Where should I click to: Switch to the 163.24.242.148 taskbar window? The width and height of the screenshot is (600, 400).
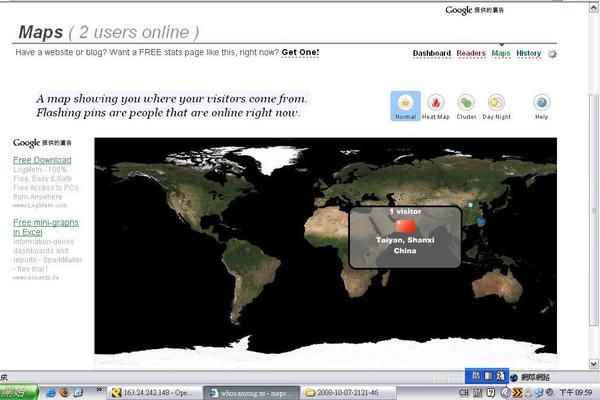point(154,393)
